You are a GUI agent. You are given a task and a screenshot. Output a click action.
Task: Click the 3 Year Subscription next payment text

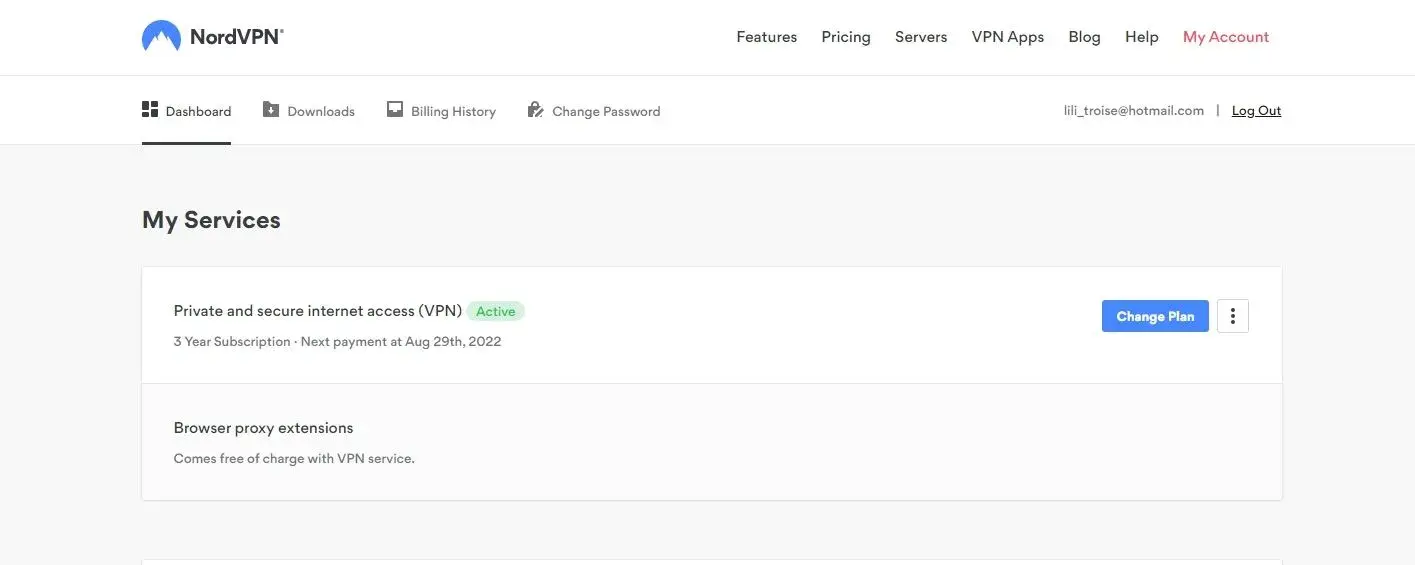[337, 342]
